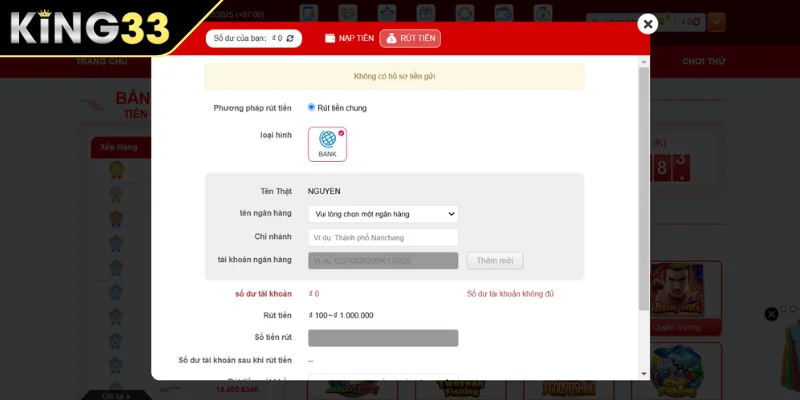Image resolution: width=800 pixels, height=400 pixels.
Task: Click the real name value NGUYEN
Action: click(x=324, y=191)
